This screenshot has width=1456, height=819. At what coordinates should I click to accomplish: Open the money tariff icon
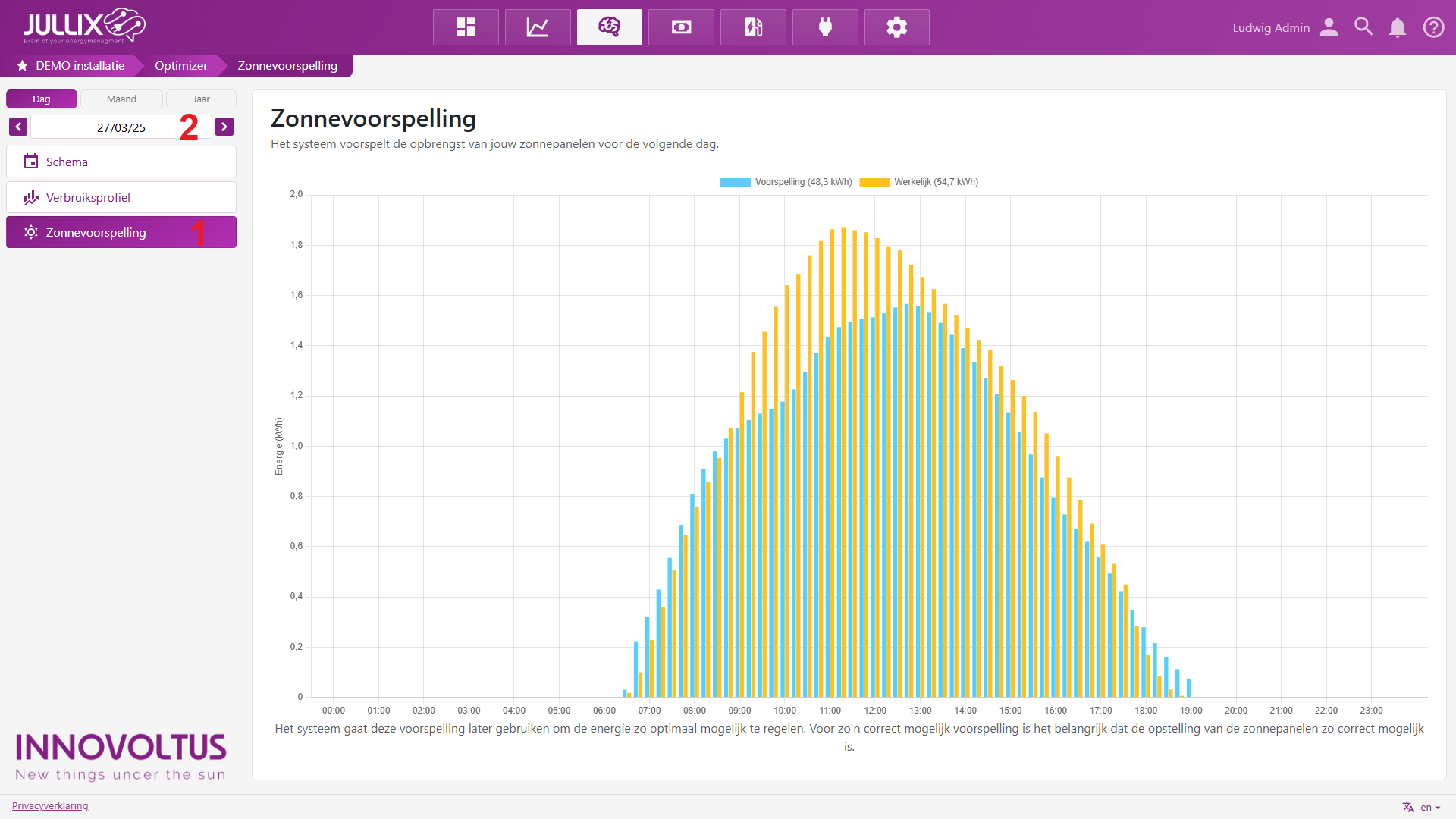(681, 27)
